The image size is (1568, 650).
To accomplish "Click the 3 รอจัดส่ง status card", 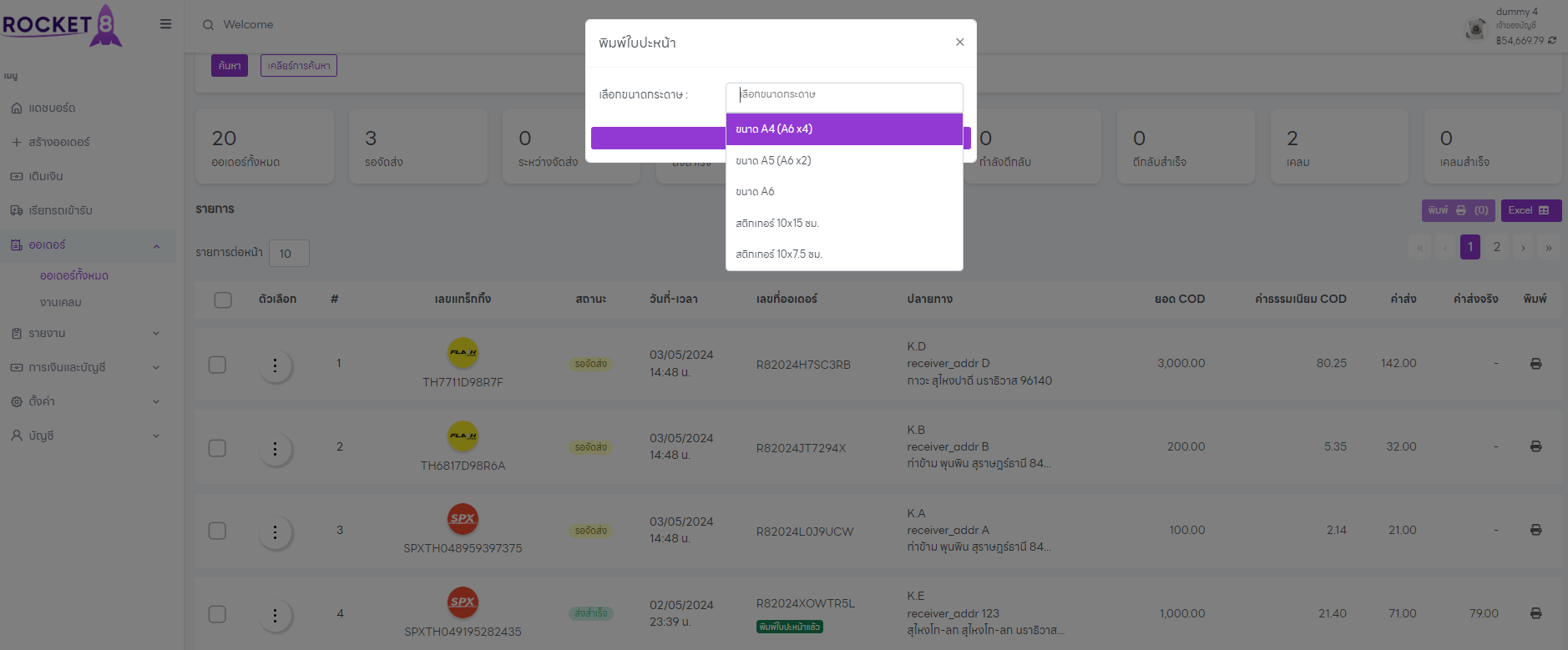I will coord(418,146).
